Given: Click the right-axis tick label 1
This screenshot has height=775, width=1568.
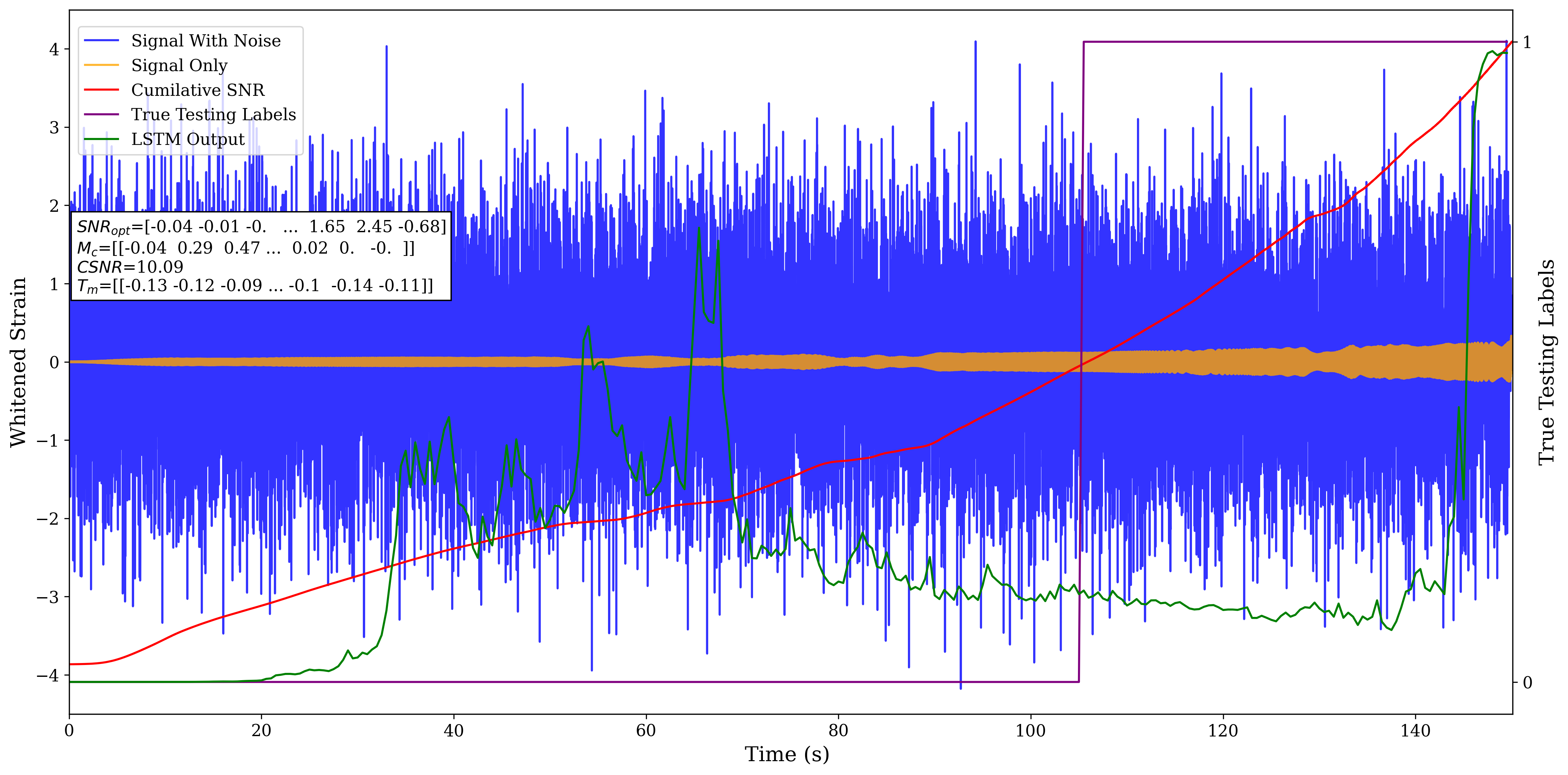Looking at the screenshot, I should click(1526, 42).
